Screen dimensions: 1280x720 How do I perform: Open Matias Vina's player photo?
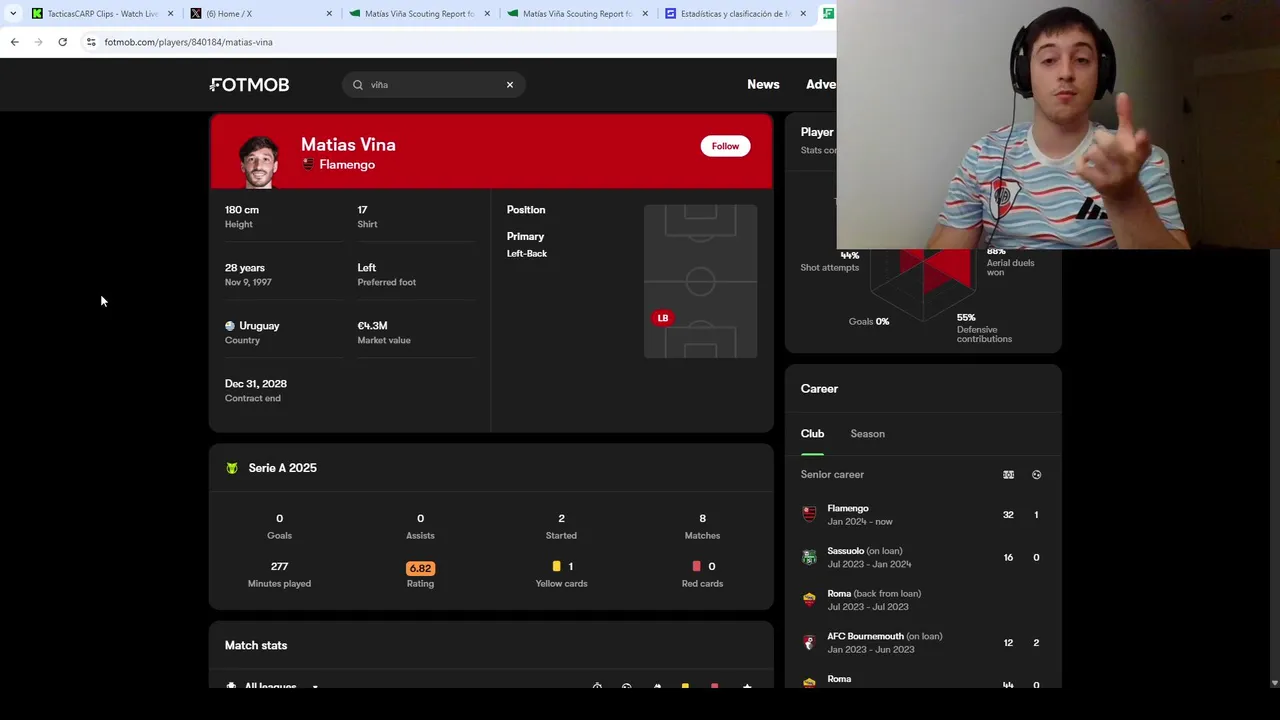[259, 161]
